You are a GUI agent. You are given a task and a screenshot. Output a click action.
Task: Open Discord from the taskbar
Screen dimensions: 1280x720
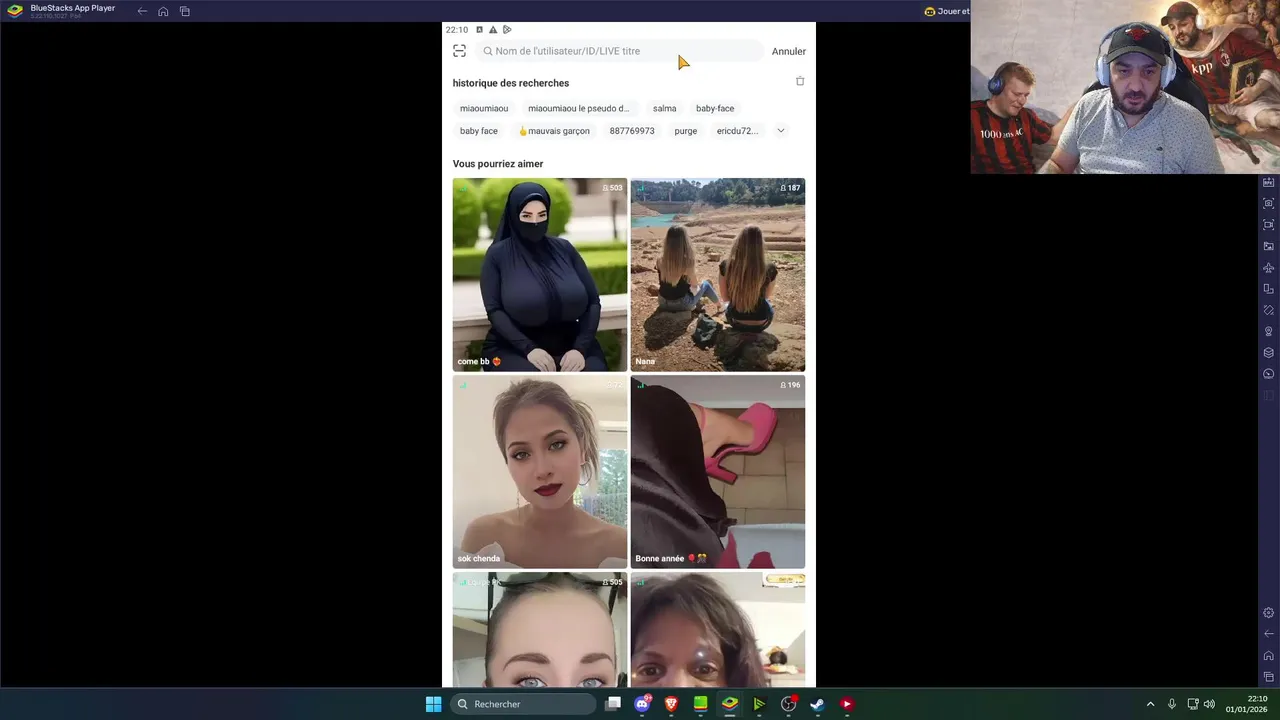pos(642,704)
